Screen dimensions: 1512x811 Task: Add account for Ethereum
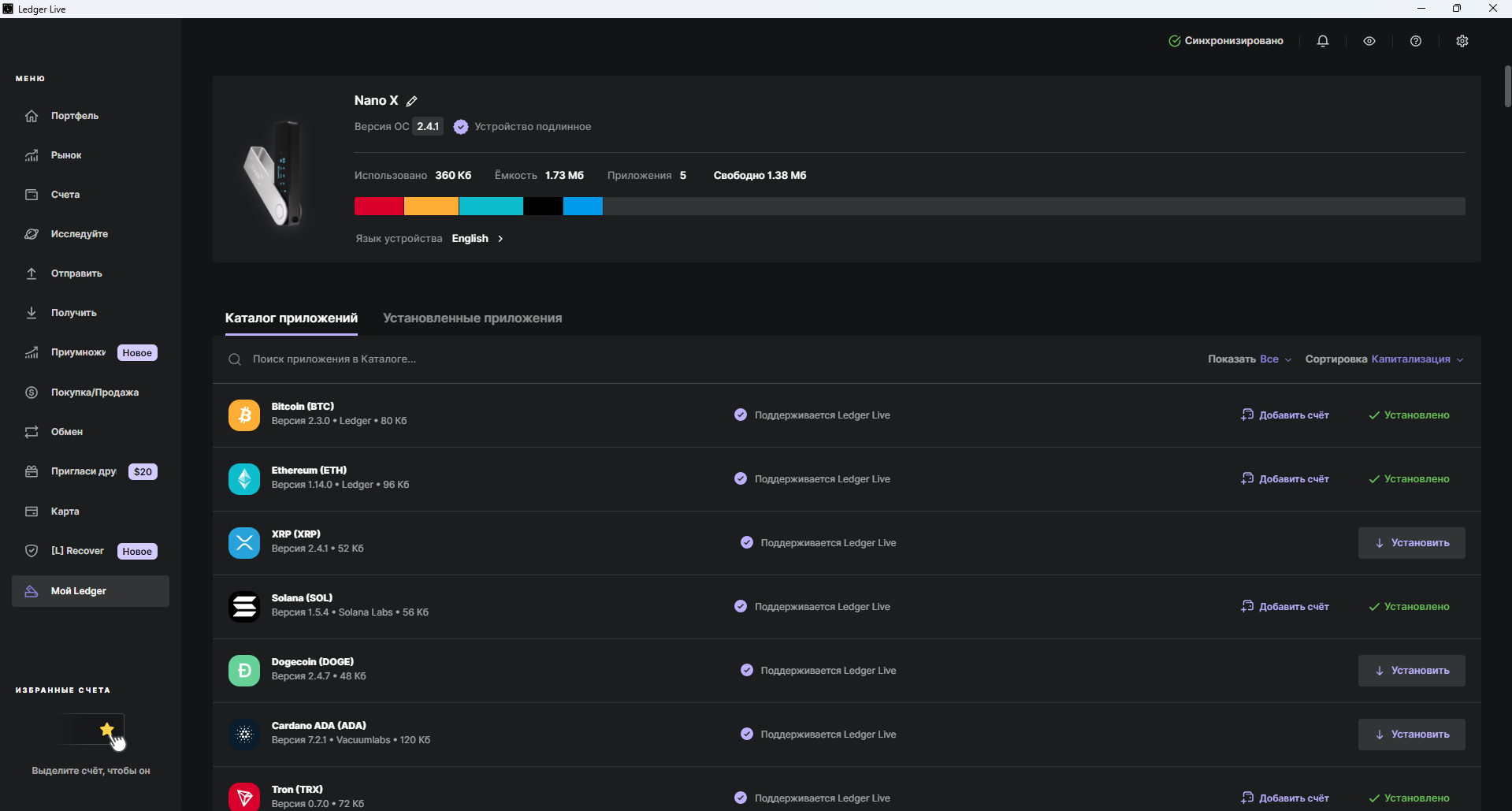tap(1285, 479)
